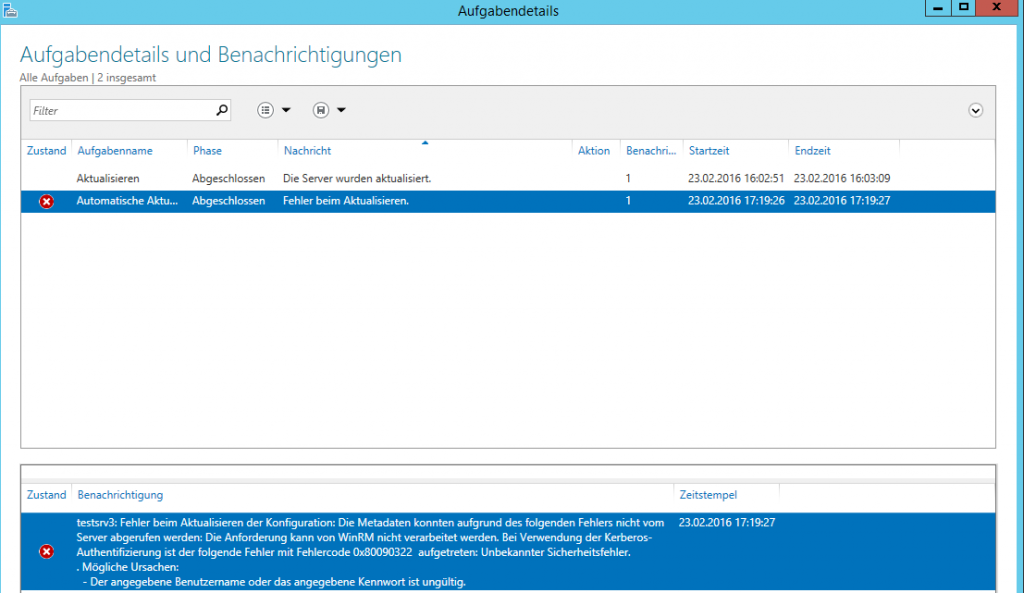Click message 'Fehler beim Aktualisieren.'
Screen dimensions: 1024x593
point(345,200)
